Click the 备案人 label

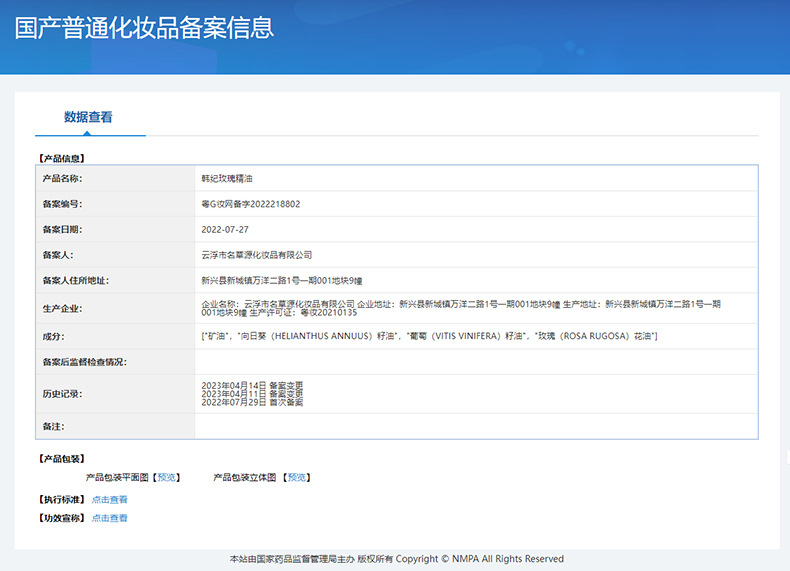click(x=57, y=255)
